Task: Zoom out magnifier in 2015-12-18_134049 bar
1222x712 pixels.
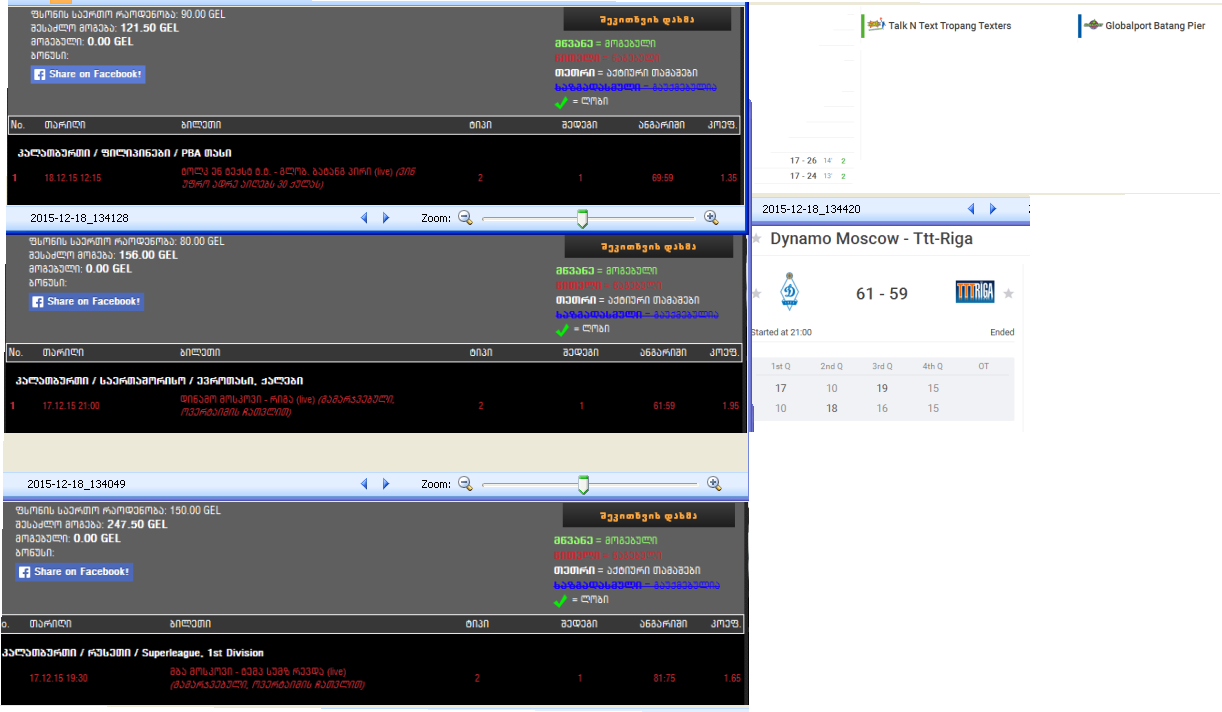Action: tap(465, 484)
